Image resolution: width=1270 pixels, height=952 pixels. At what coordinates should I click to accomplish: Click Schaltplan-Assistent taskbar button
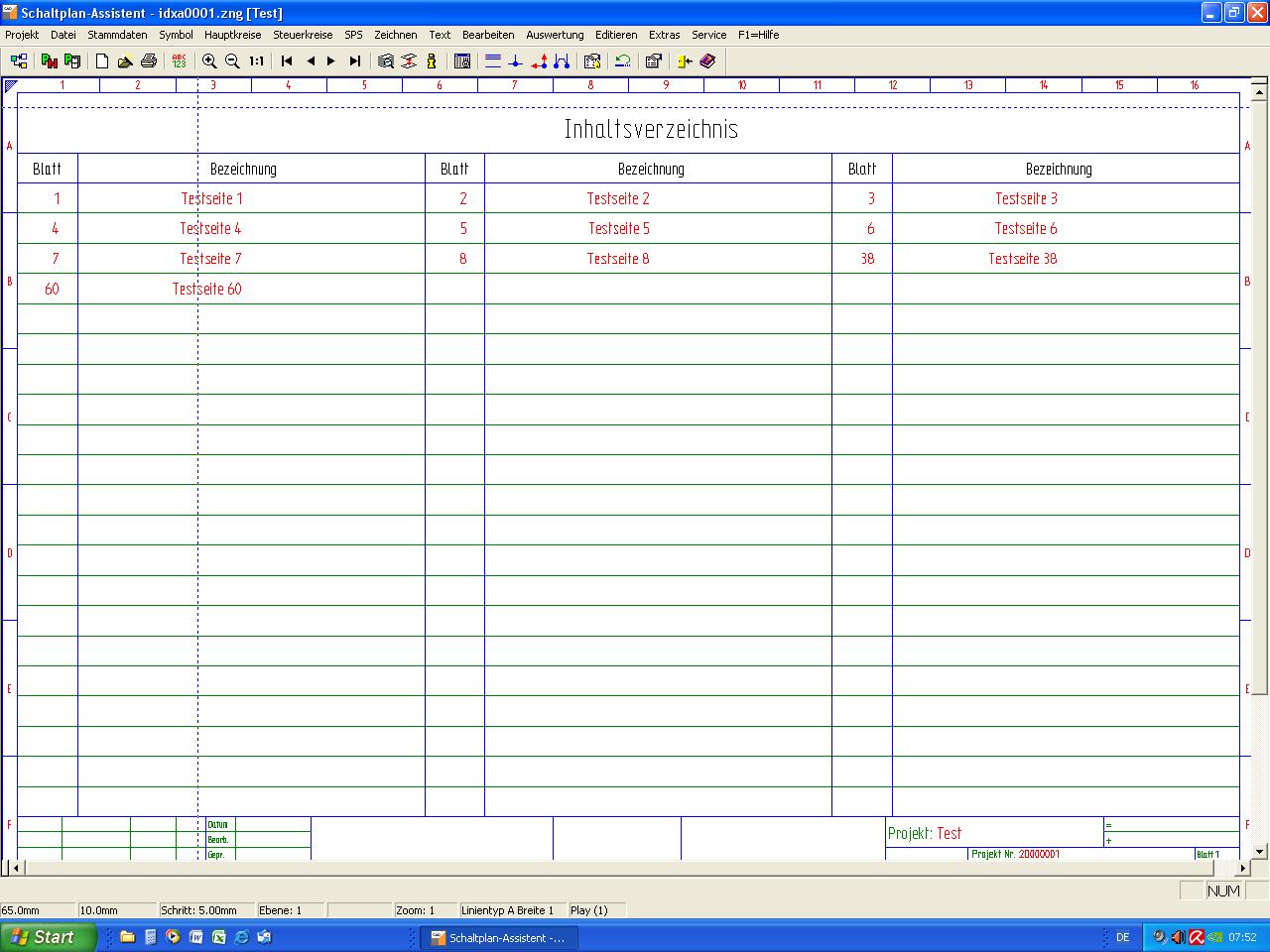tap(499, 937)
